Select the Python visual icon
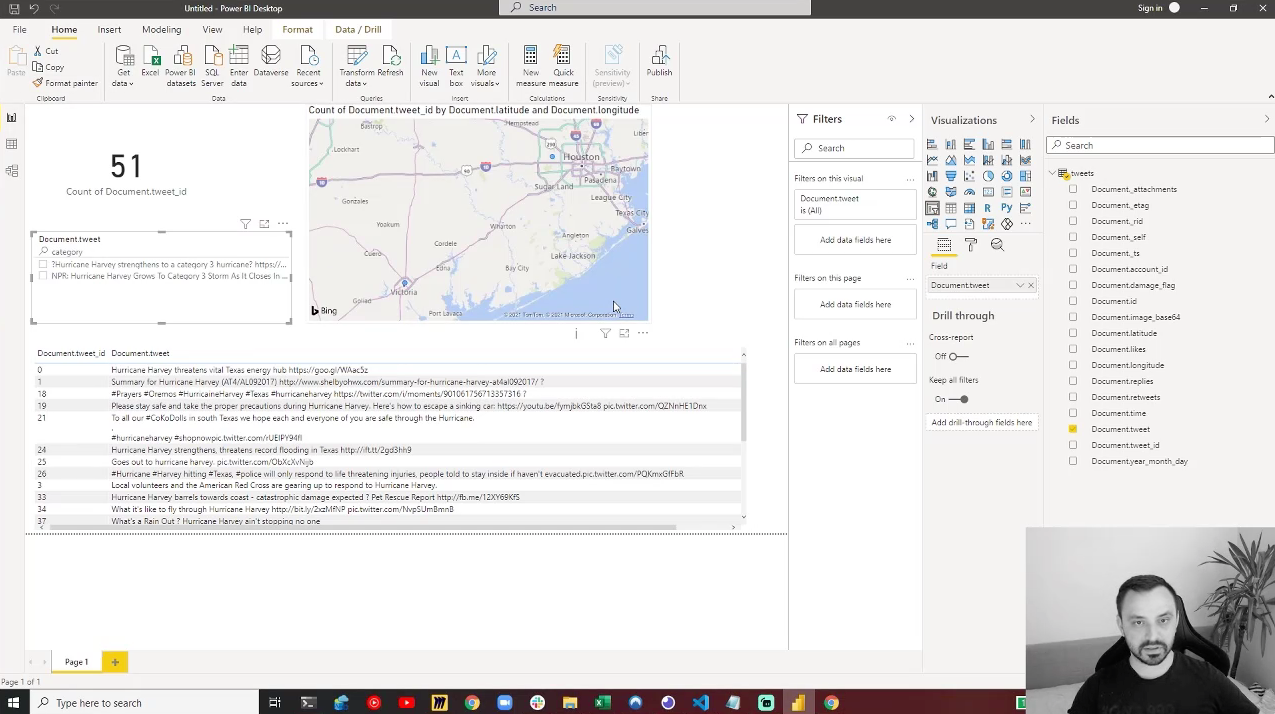Screen dimensions: 1275x714 (1007, 208)
